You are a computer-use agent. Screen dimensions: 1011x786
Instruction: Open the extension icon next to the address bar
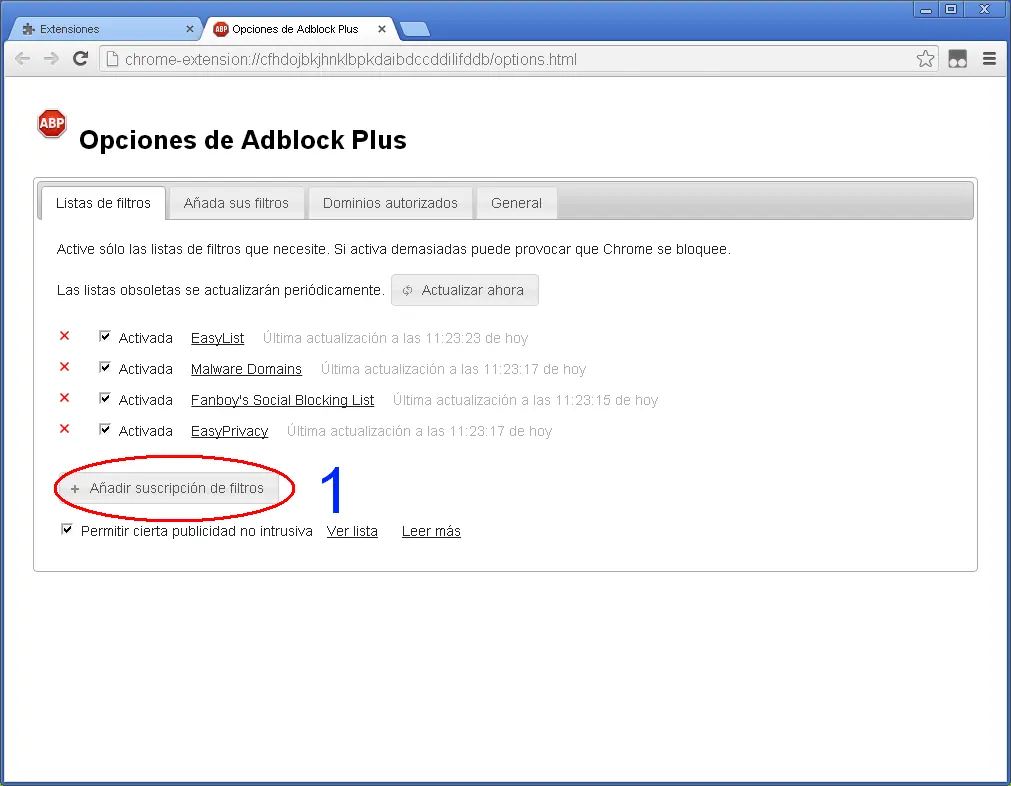[x=957, y=59]
